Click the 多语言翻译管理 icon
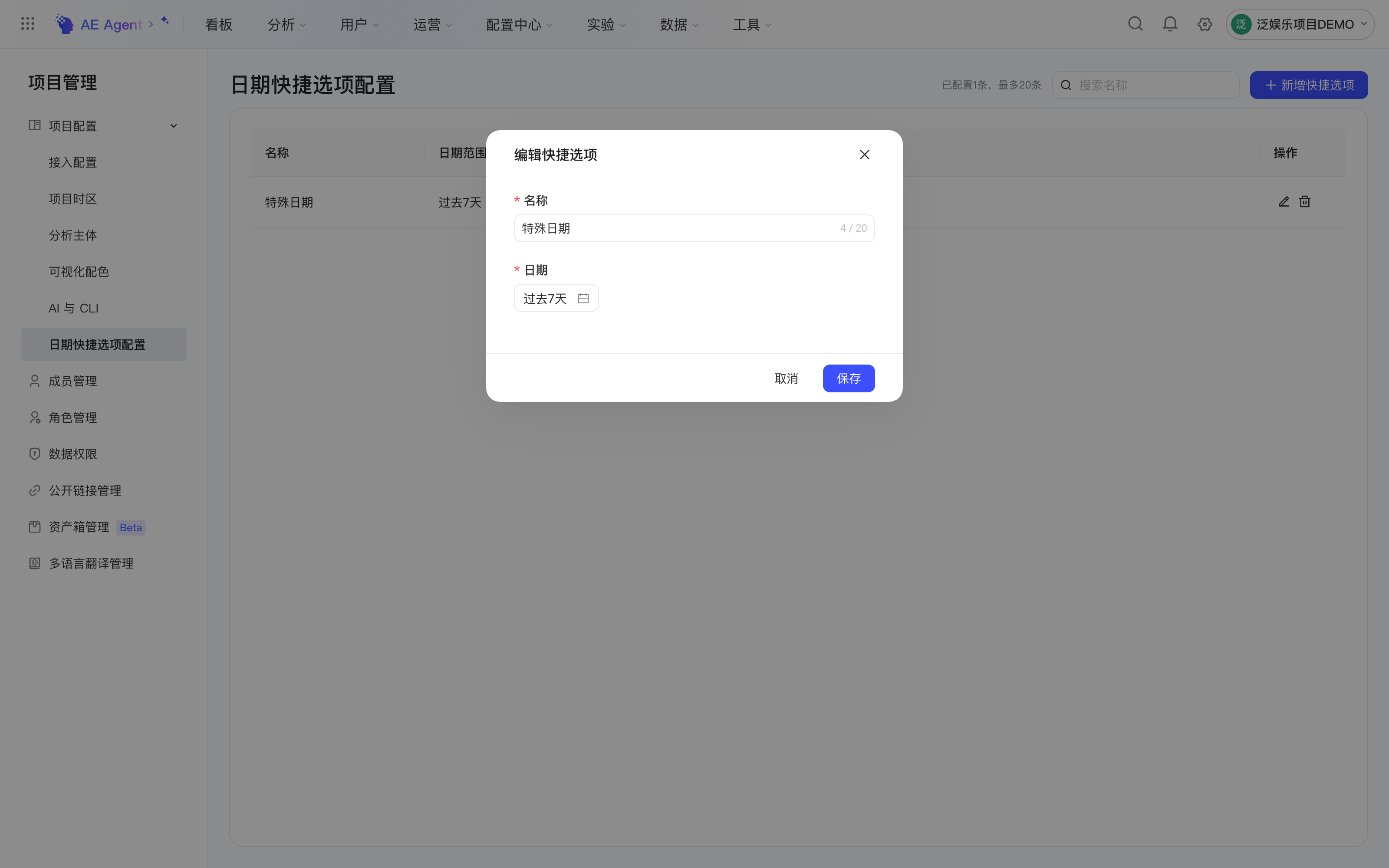Viewport: 1389px width, 868px height. tap(34, 563)
